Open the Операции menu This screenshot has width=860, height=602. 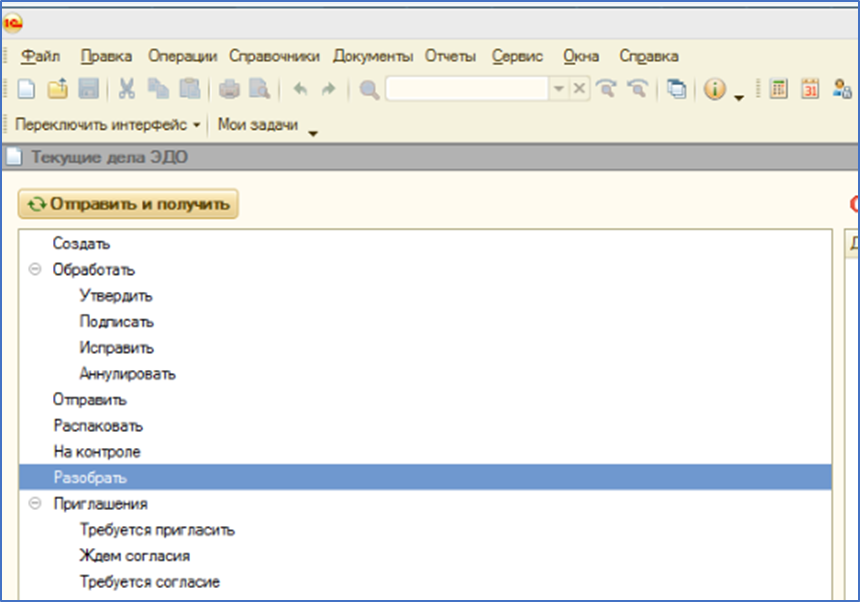tap(183, 56)
